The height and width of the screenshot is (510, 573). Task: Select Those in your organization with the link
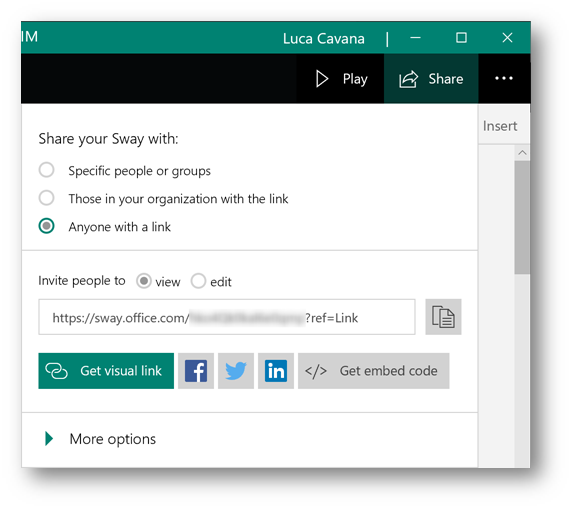(x=46, y=198)
